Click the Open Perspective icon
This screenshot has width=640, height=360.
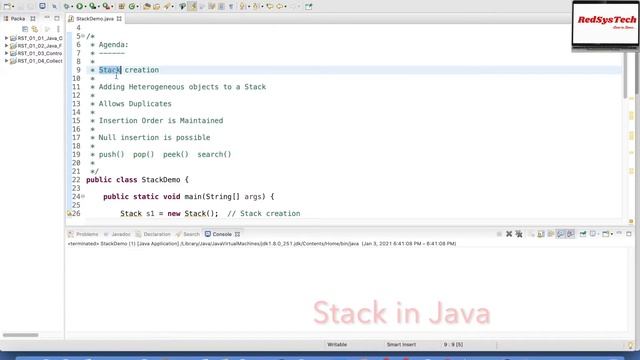(x=309, y=7)
